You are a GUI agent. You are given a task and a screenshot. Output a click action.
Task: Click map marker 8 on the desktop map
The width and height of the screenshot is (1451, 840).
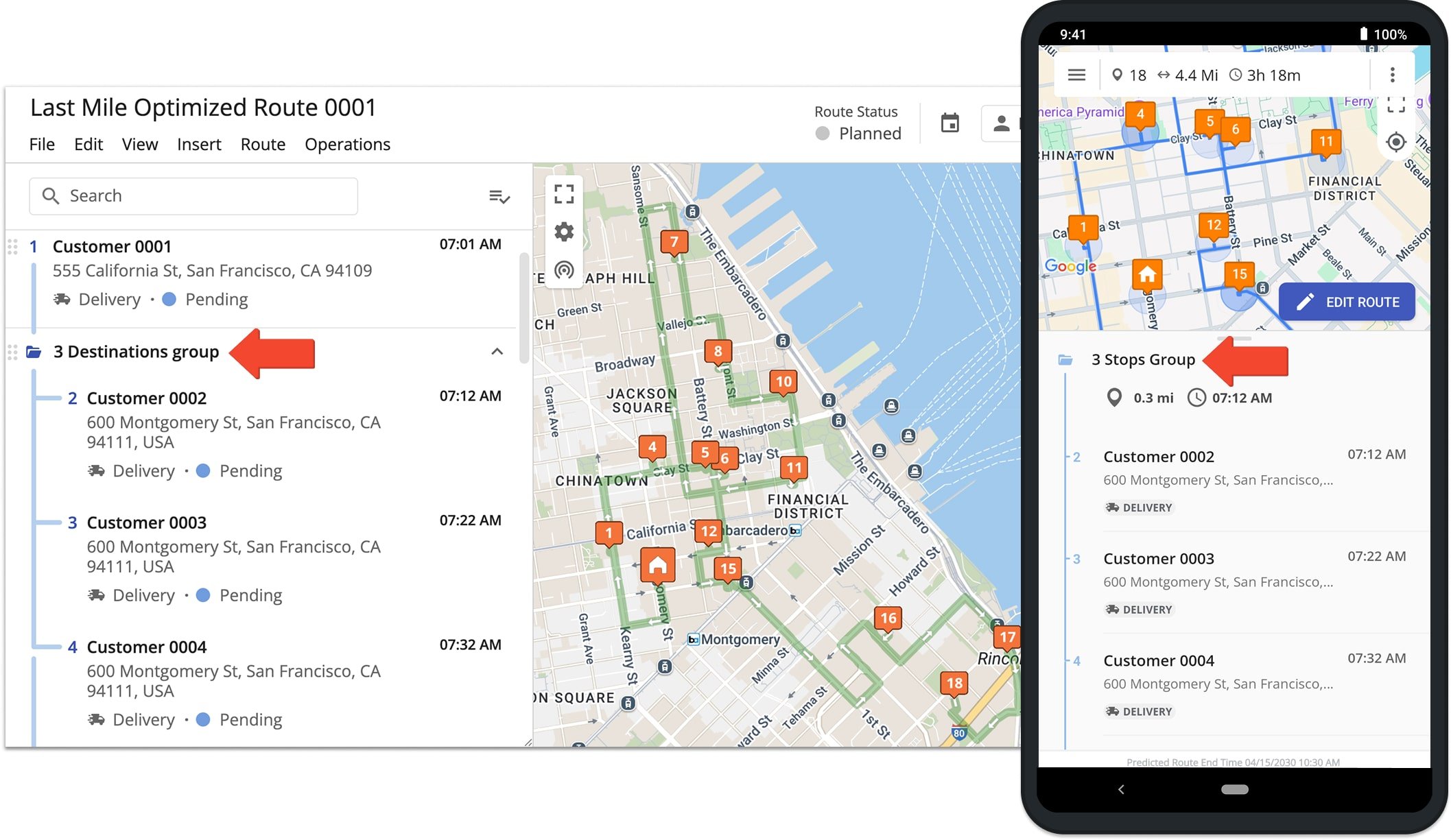(x=718, y=352)
